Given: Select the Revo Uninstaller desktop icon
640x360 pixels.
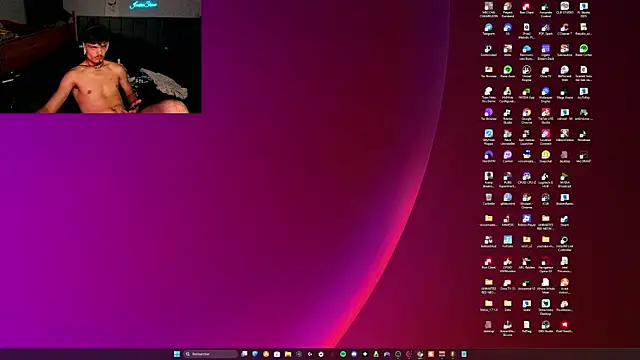Looking at the screenshot, I should (x=507, y=137).
